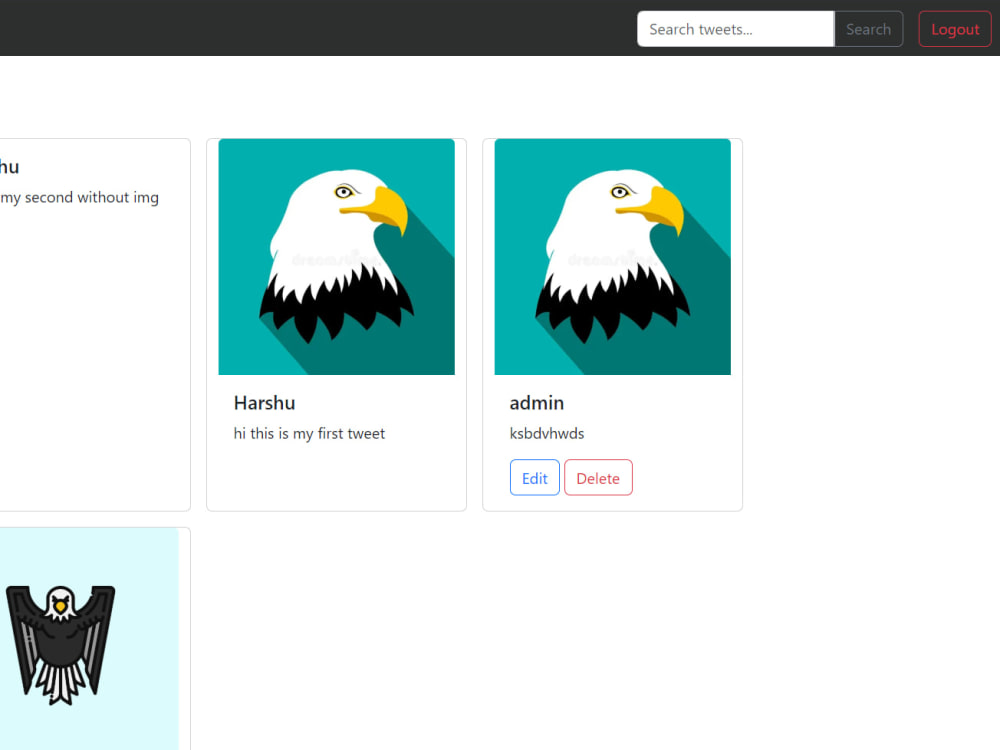1000x750 pixels.
Task: Click the tweet text 'ksbdvhwds'
Action: click(x=547, y=434)
